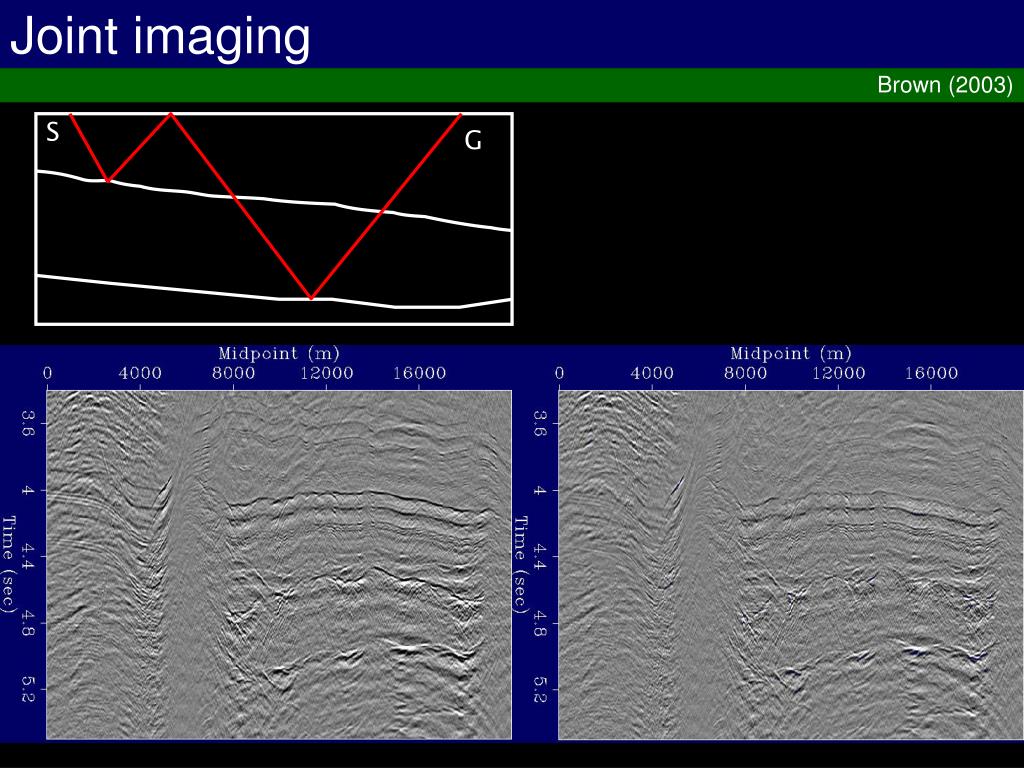
Task: Click the '5.2' time tick on right plot
Action: (x=540, y=689)
